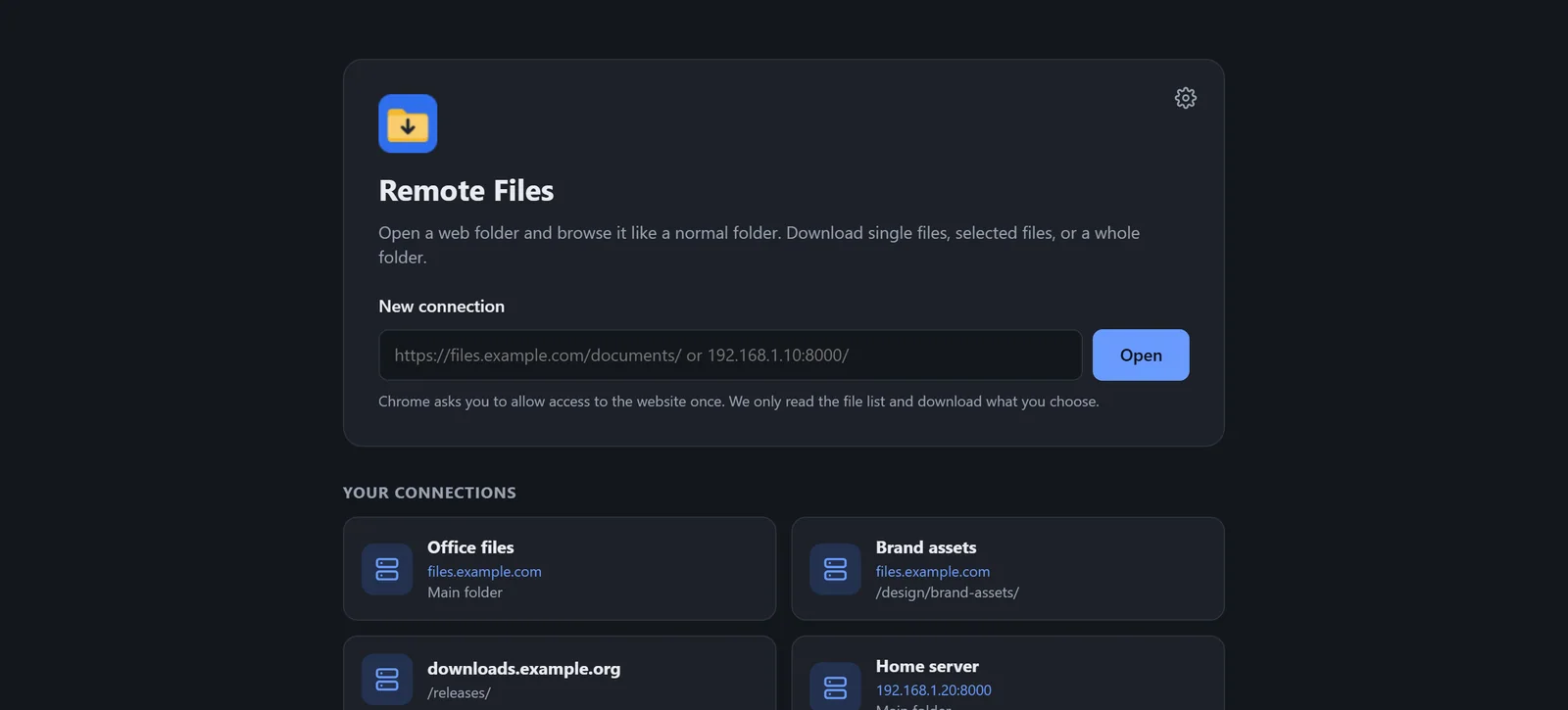
Task: Open settings via the gear icon
Action: [1185, 98]
